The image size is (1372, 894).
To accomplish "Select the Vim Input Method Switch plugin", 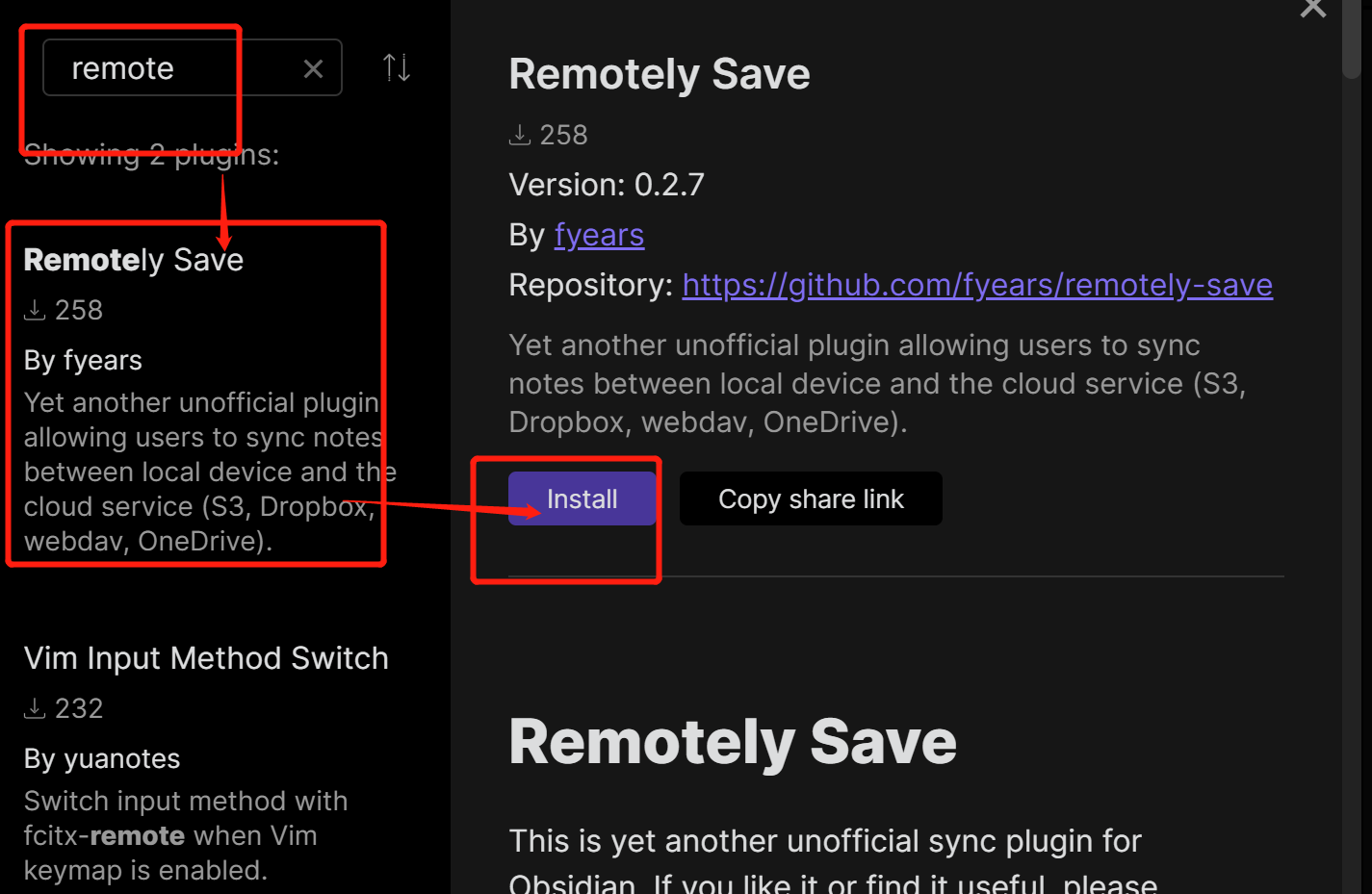I will click(206, 658).
